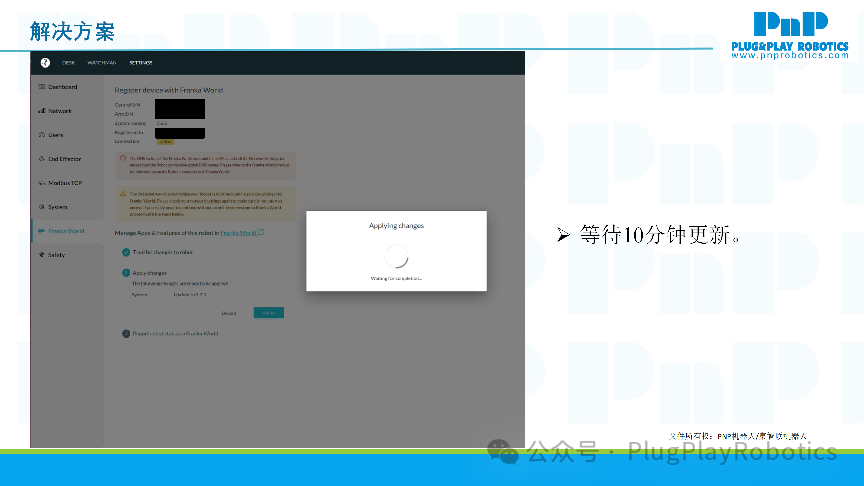This screenshot has width=864, height=486.
Task: Click the Register device with Franka World heading
Action: [x=169, y=90]
